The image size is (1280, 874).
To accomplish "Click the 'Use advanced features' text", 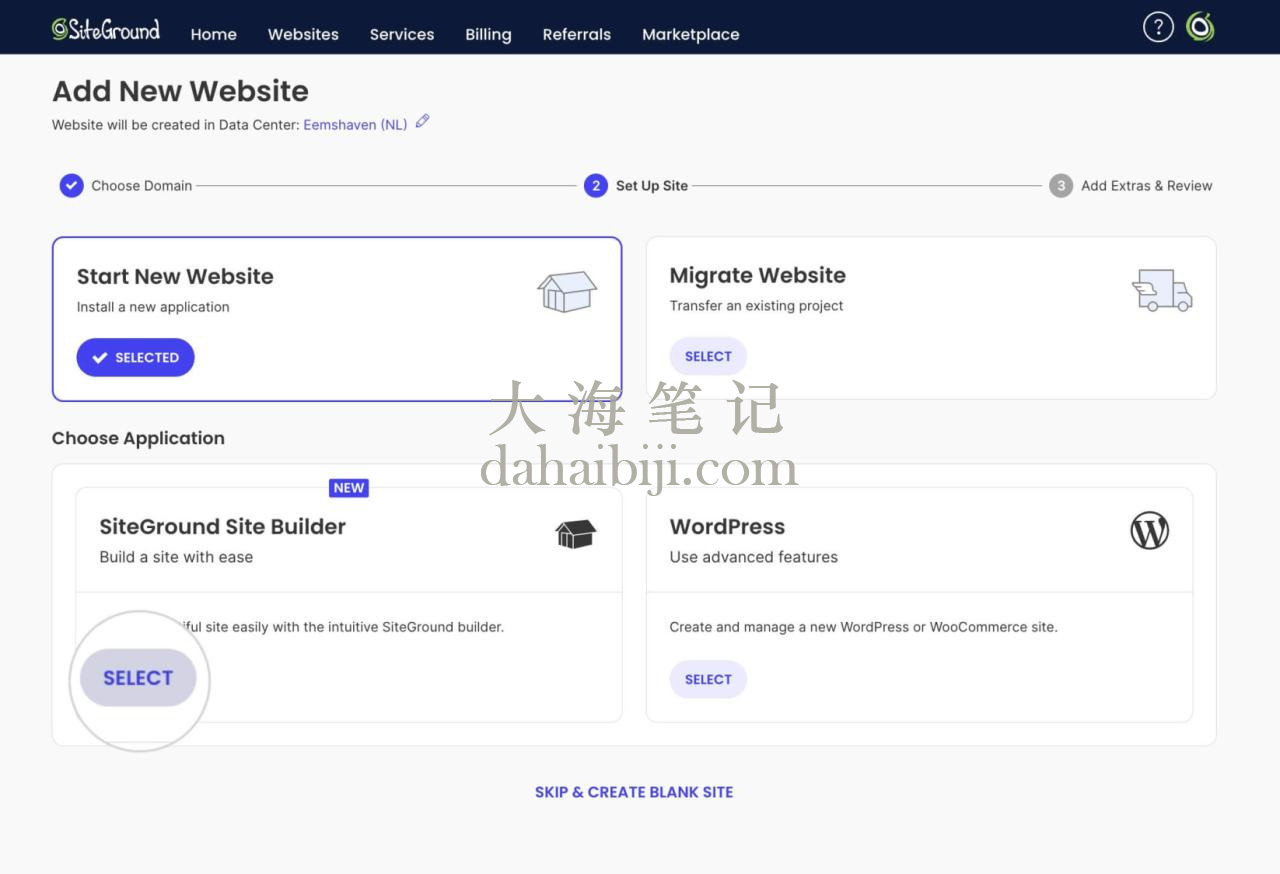I will tap(754, 557).
